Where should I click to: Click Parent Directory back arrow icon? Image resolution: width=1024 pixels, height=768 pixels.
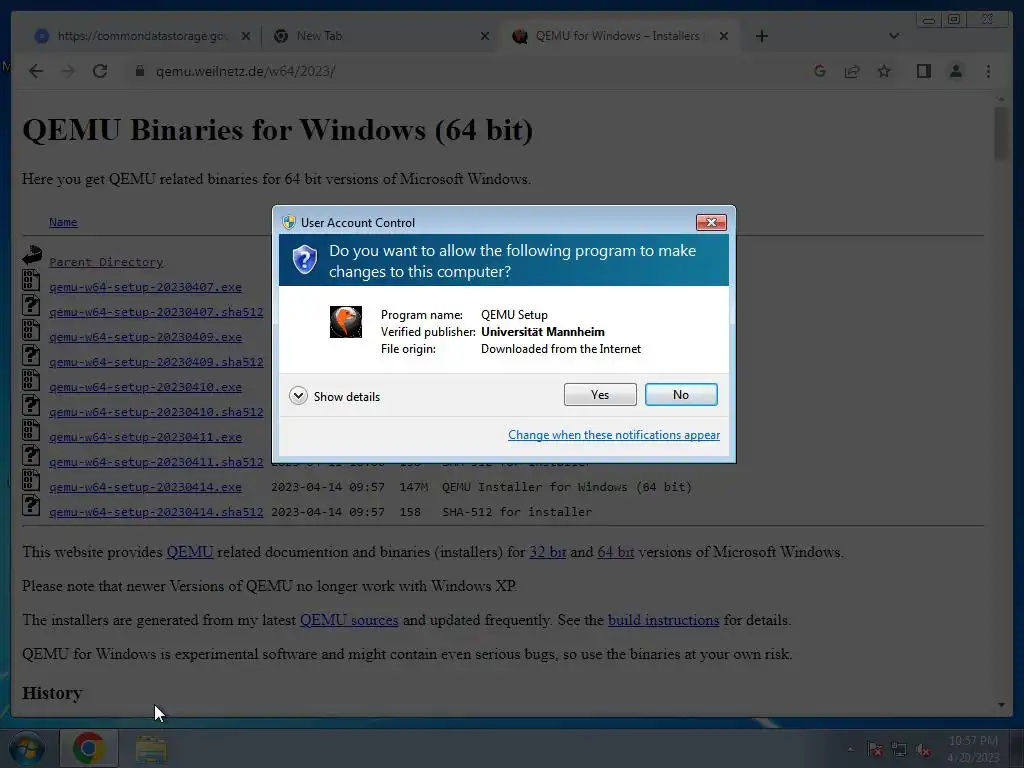[31, 255]
